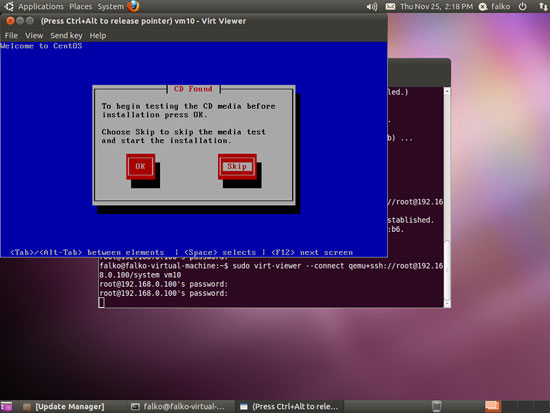Open the trash icon in the bottom panel
This screenshot has width=550, height=413.
coord(436,406)
